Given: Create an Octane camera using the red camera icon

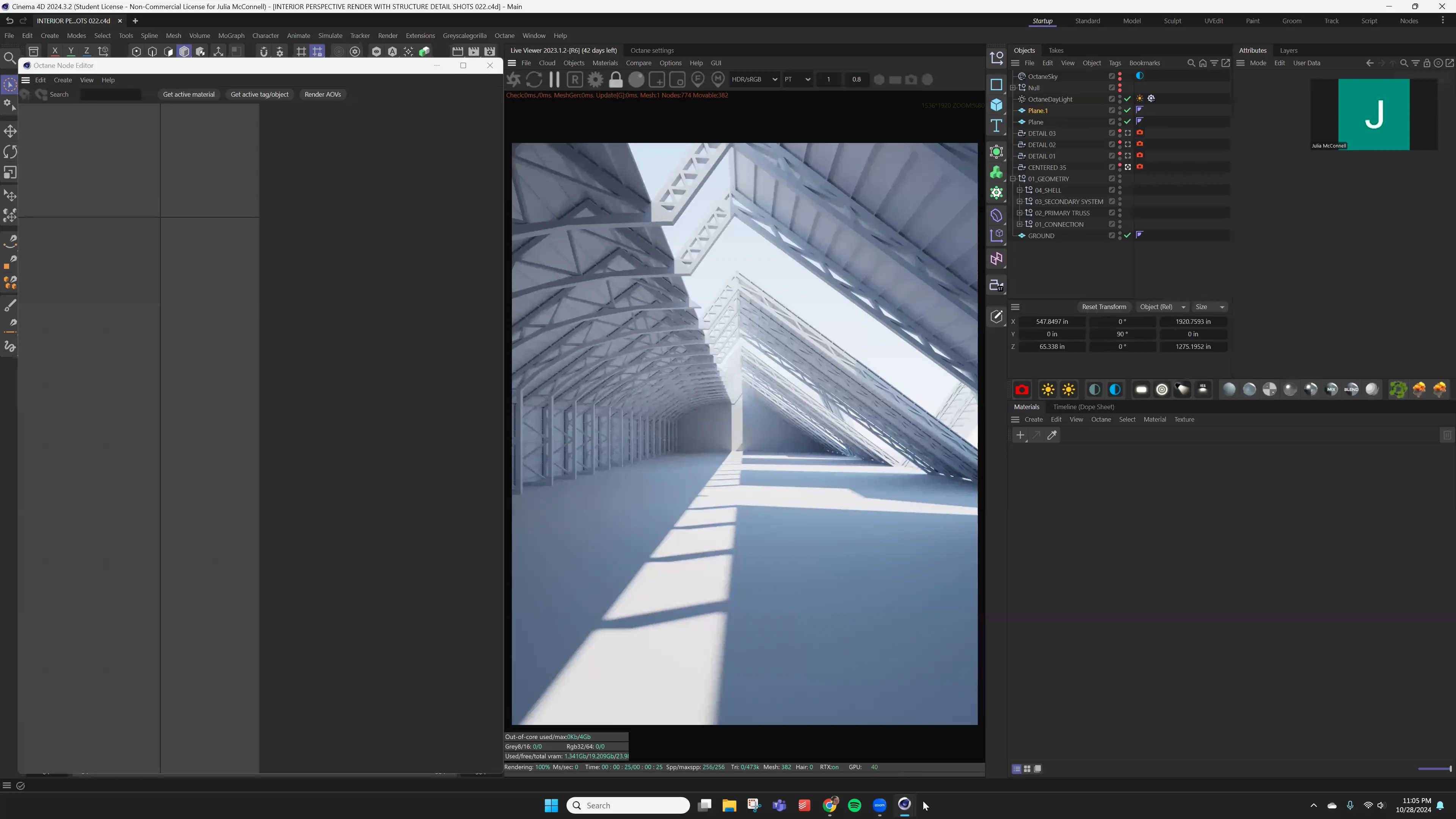Looking at the screenshot, I should tap(1022, 389).
